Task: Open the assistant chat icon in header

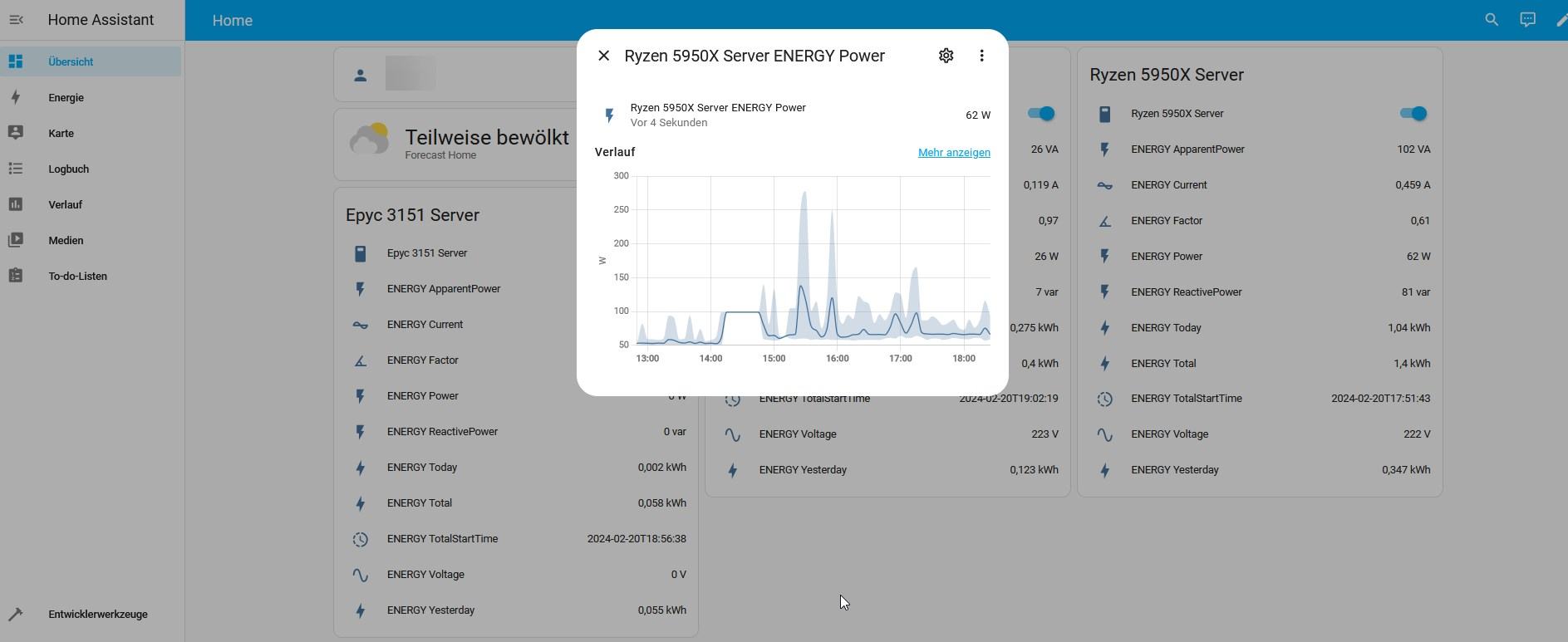Action: [x=1527, y=20]
